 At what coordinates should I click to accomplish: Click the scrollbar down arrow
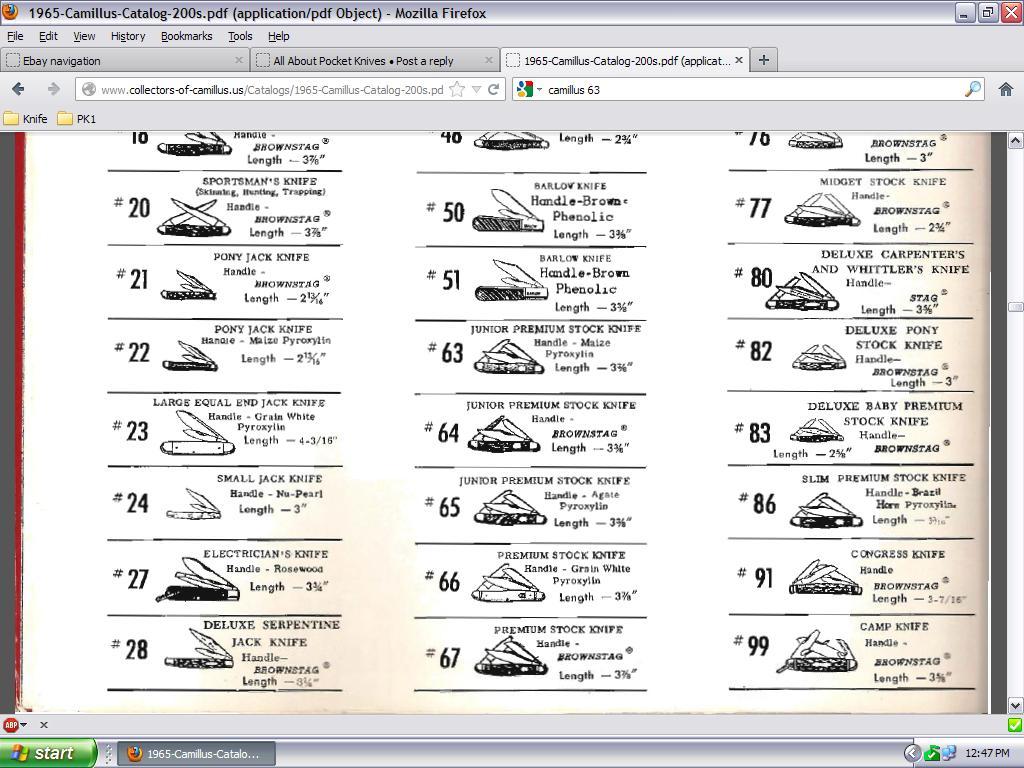[1015, 705]
